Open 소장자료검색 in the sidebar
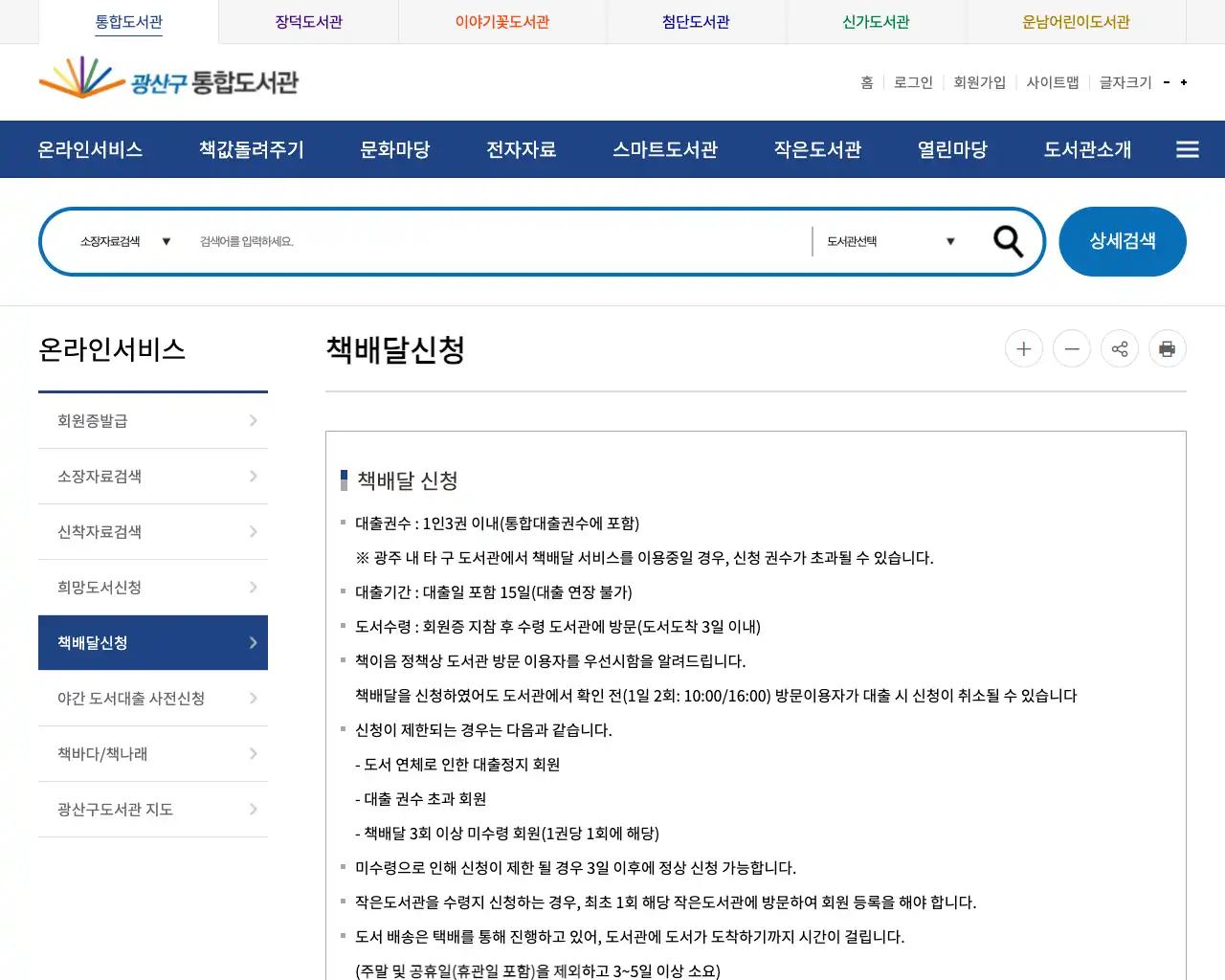Screen dimensions: 1225x980 [153, 477]
